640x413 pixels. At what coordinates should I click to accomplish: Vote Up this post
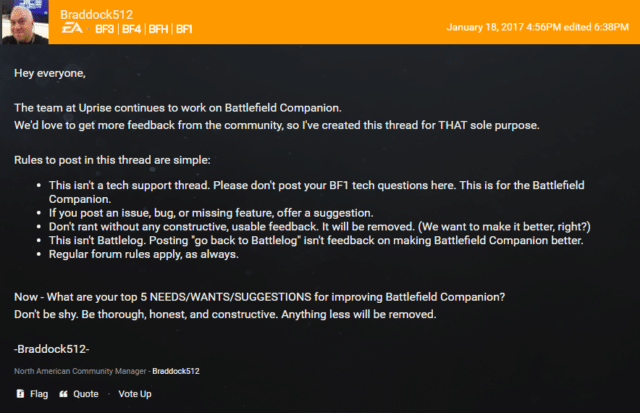coord(135,394)
